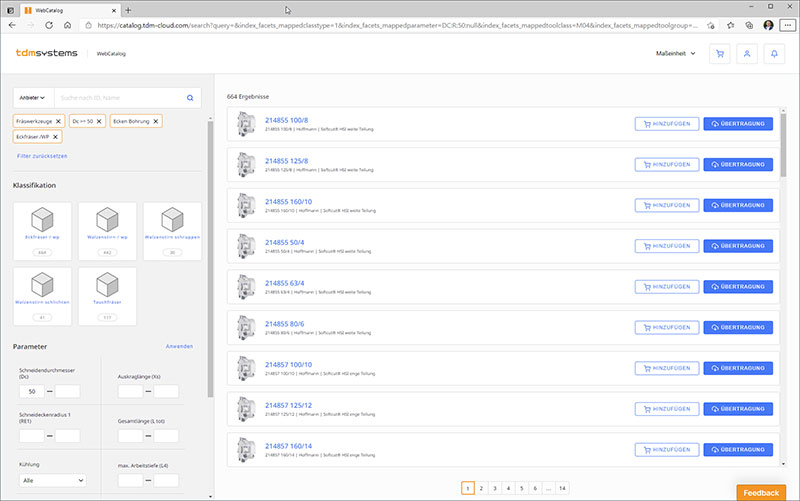Open the Anbieter dropdown

33,98
